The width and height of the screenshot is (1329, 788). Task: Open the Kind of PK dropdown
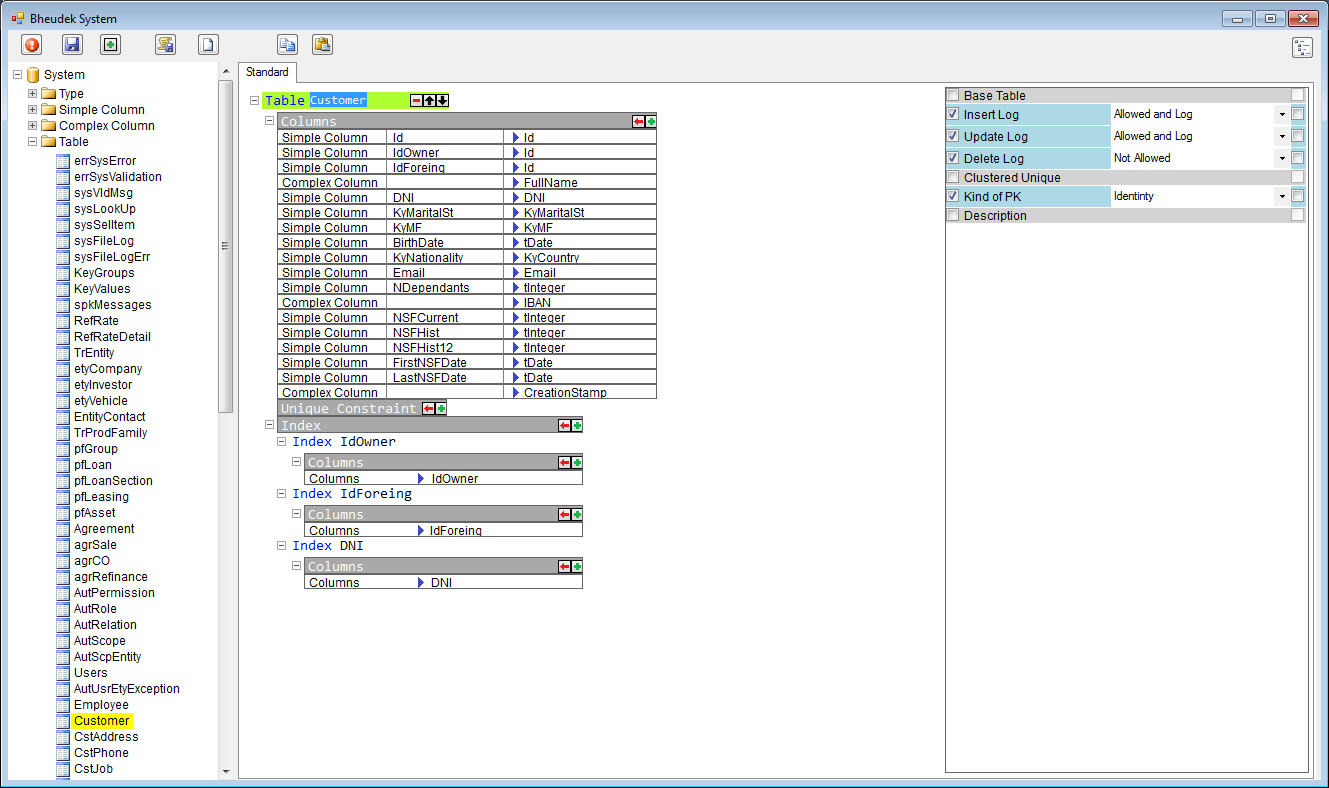point(1281,197)
